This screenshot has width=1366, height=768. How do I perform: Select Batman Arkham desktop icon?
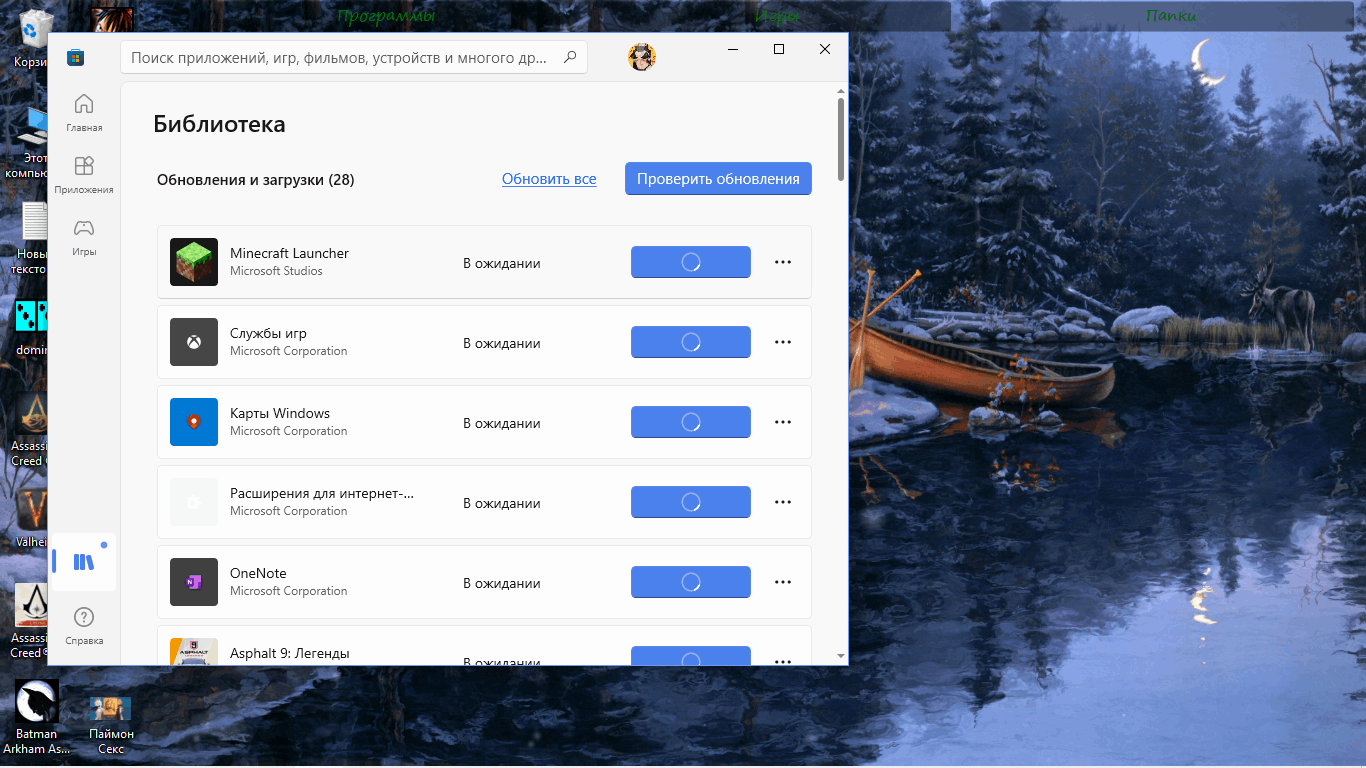(x=37, y=717)
